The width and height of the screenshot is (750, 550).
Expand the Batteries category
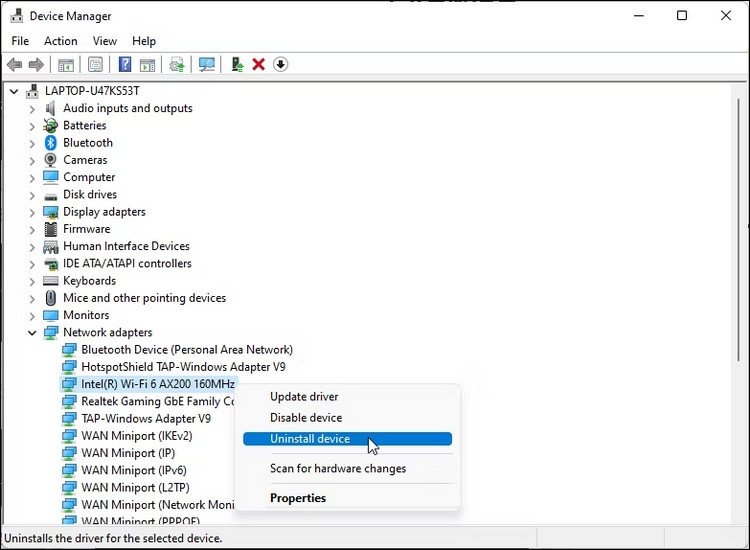(32, 126)
